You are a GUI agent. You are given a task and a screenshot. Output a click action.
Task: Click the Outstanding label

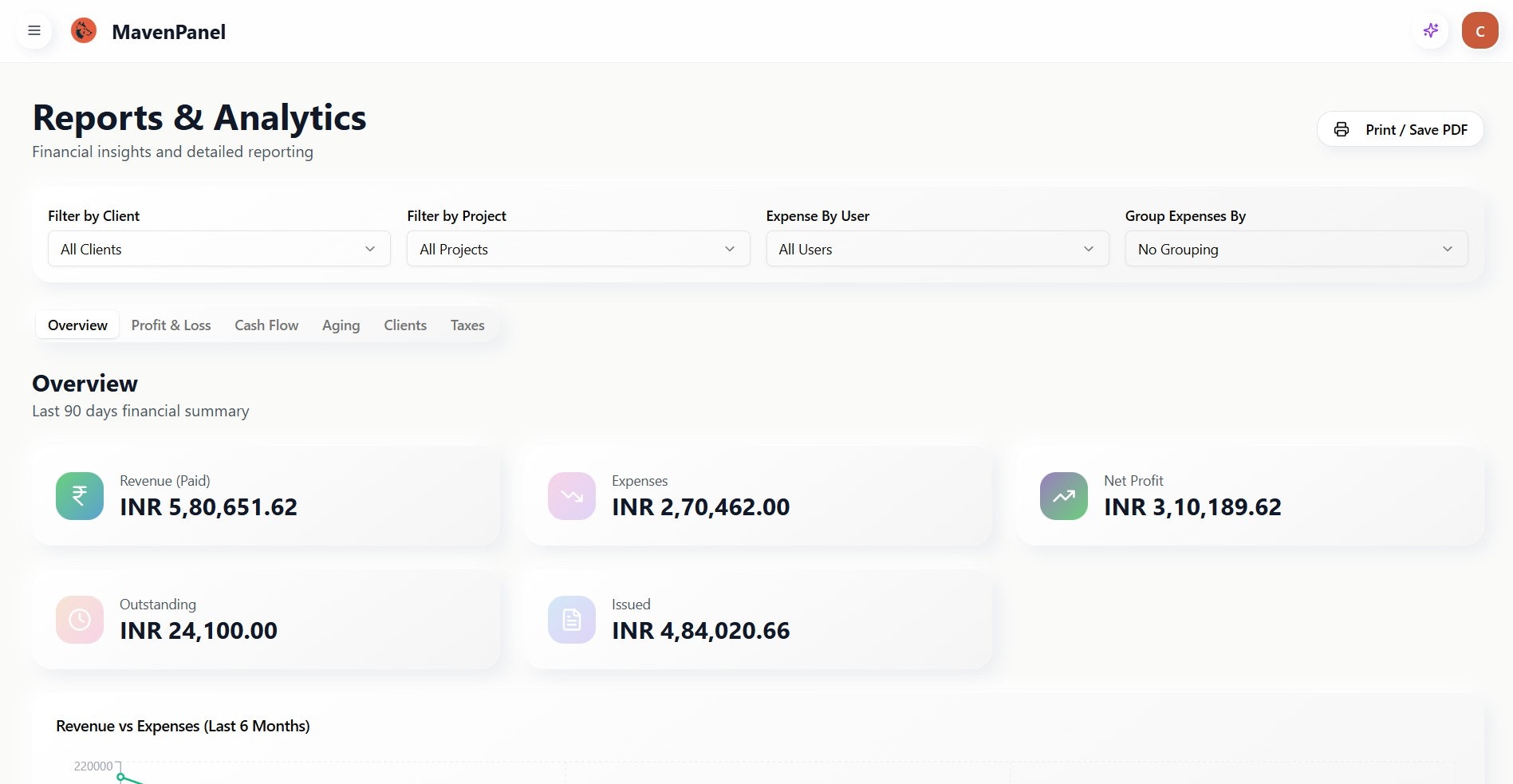[x=158, y=605]
